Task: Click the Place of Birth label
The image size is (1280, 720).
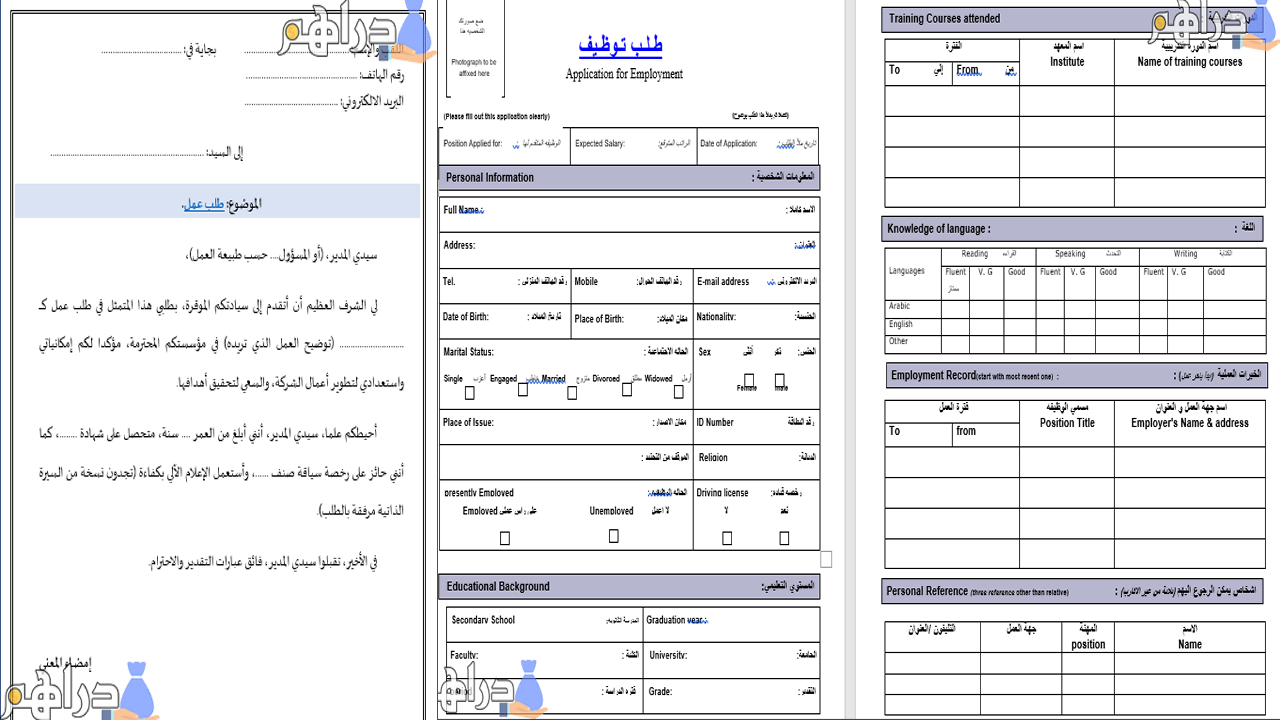Action: (x=599, y=319)
